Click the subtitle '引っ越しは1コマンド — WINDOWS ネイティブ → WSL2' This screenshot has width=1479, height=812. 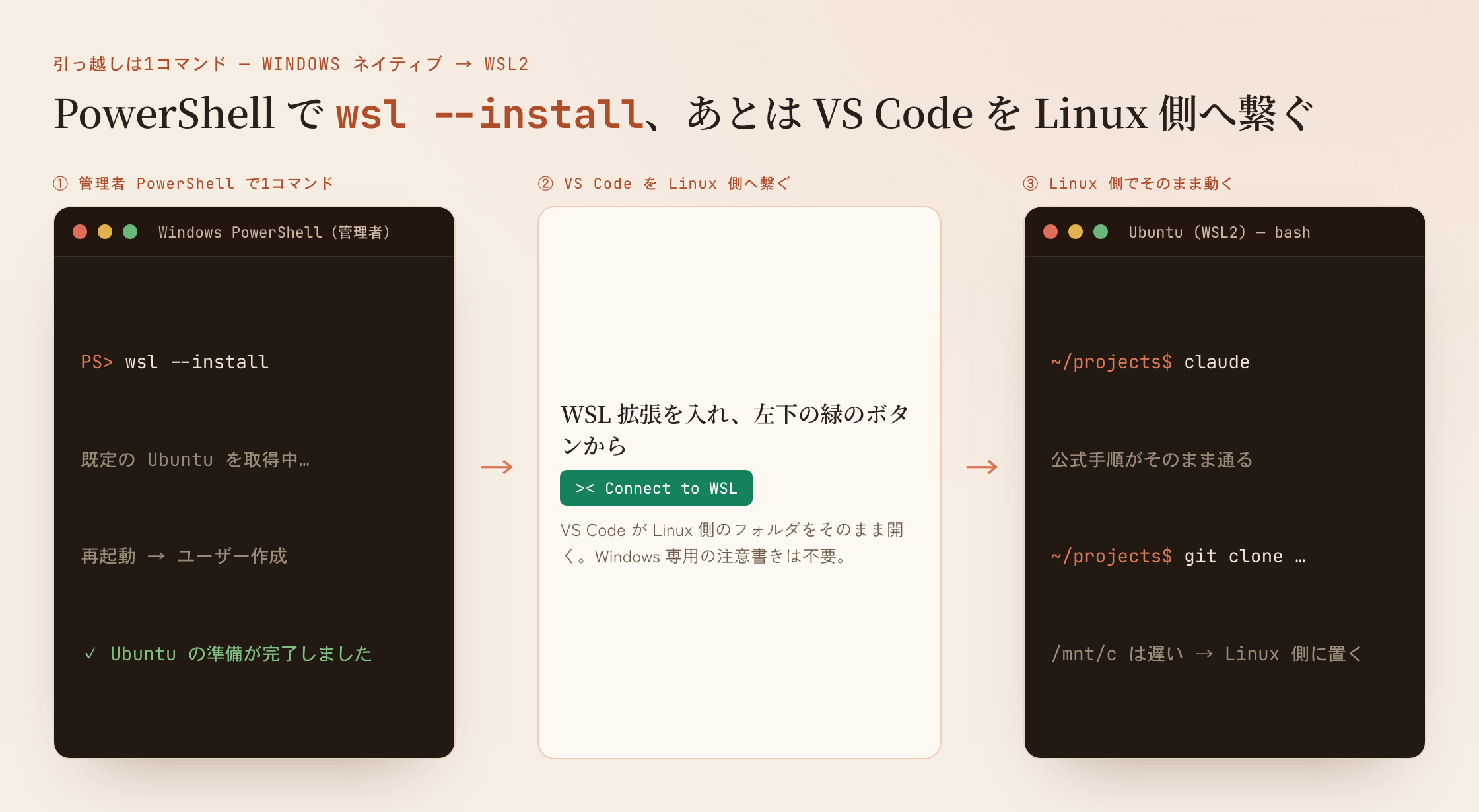tap(291, 64)
